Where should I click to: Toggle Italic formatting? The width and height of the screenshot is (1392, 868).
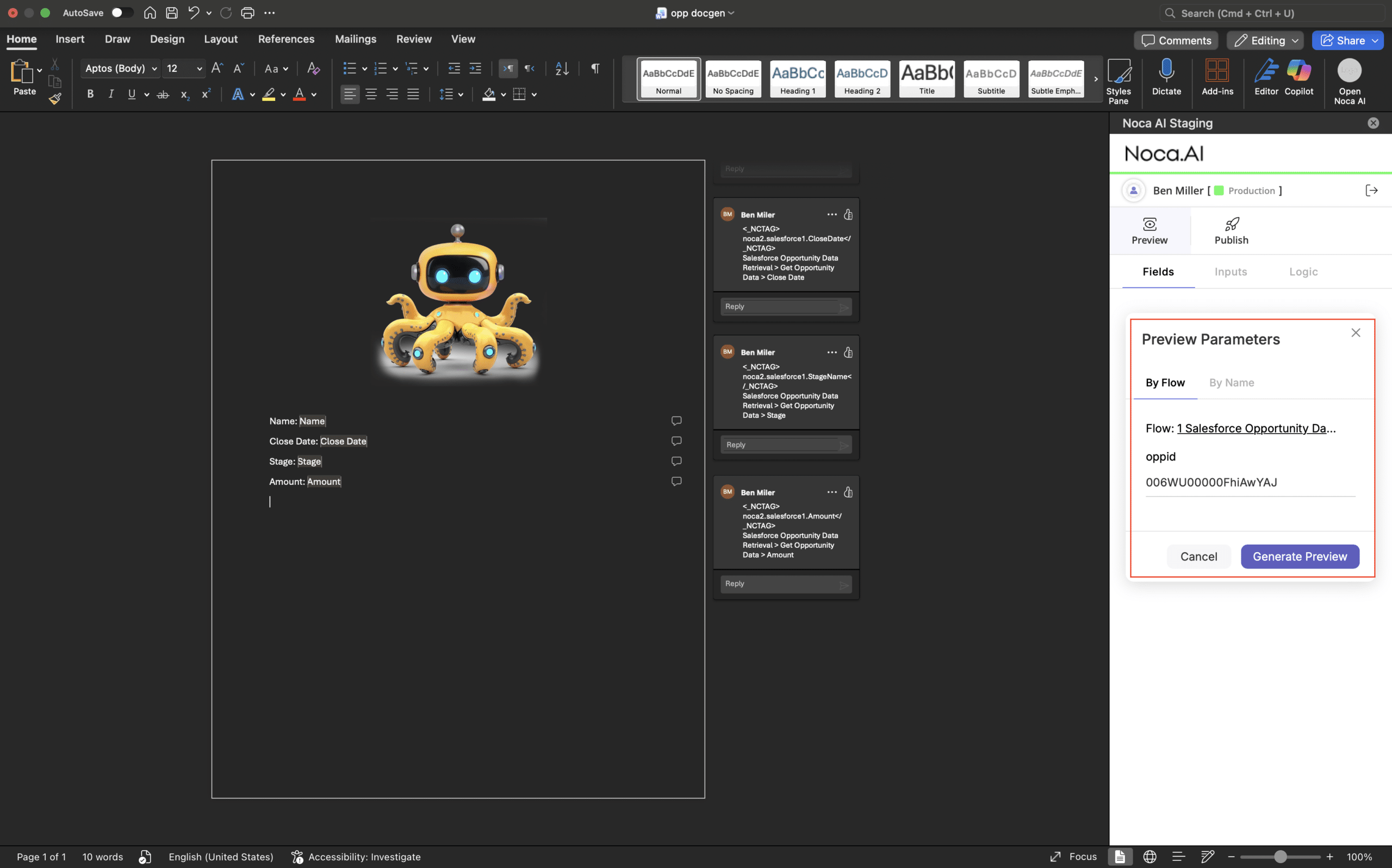[111, 94]
